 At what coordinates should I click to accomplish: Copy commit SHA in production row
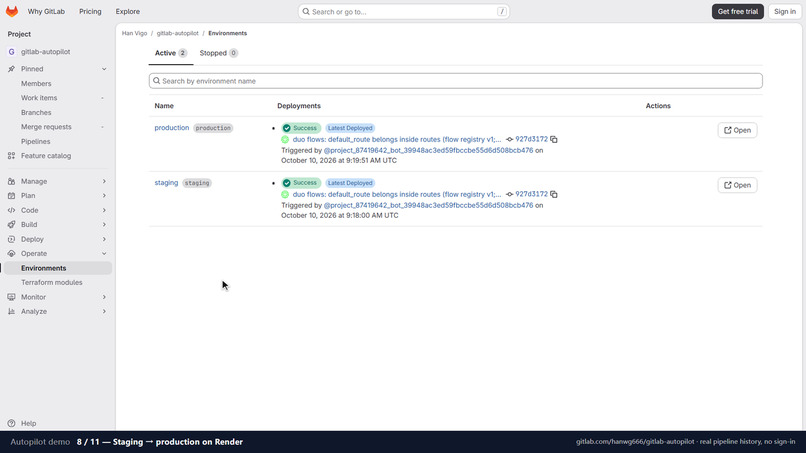pos(554,139)
